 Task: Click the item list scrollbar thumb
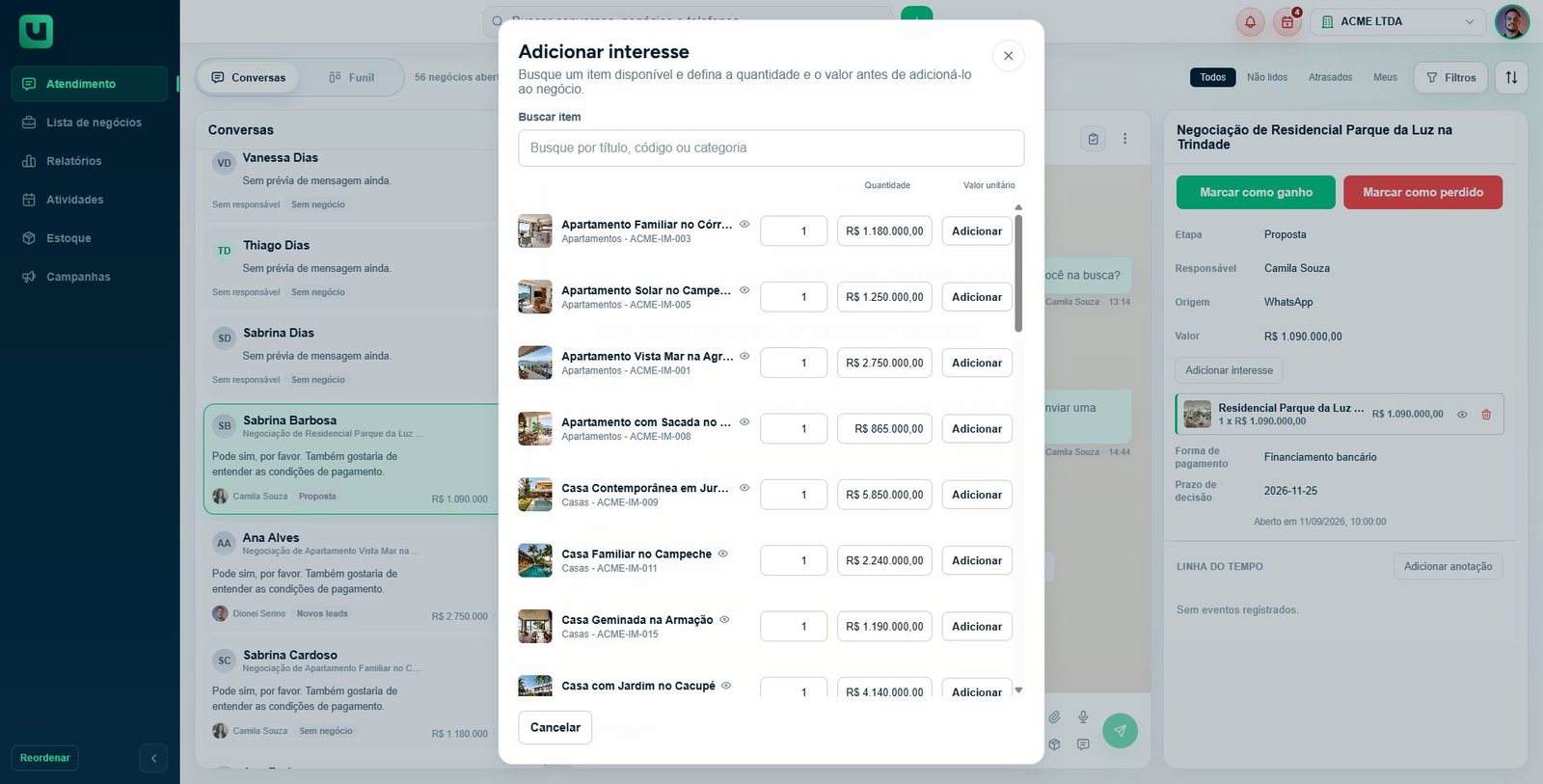1018,274
